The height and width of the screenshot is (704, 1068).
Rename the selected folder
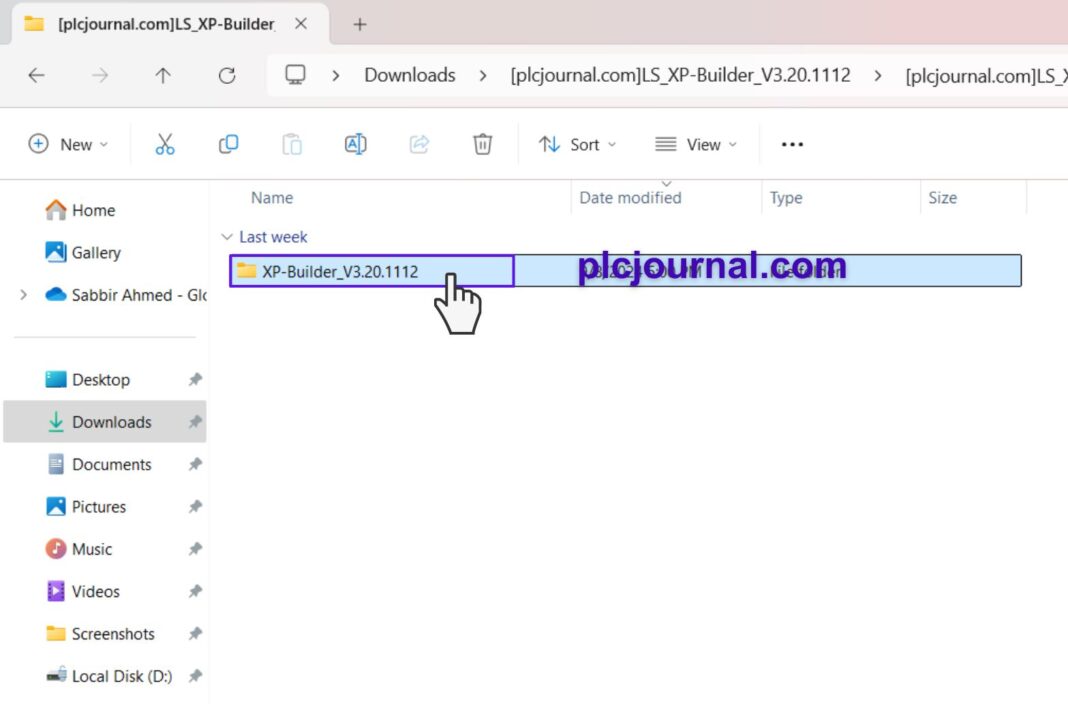coord(356,144)
